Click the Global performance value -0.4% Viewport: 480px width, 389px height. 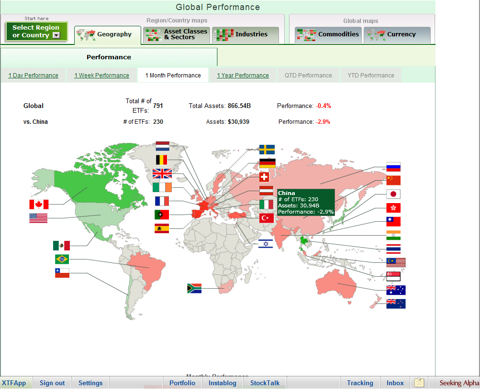(323, 106)
